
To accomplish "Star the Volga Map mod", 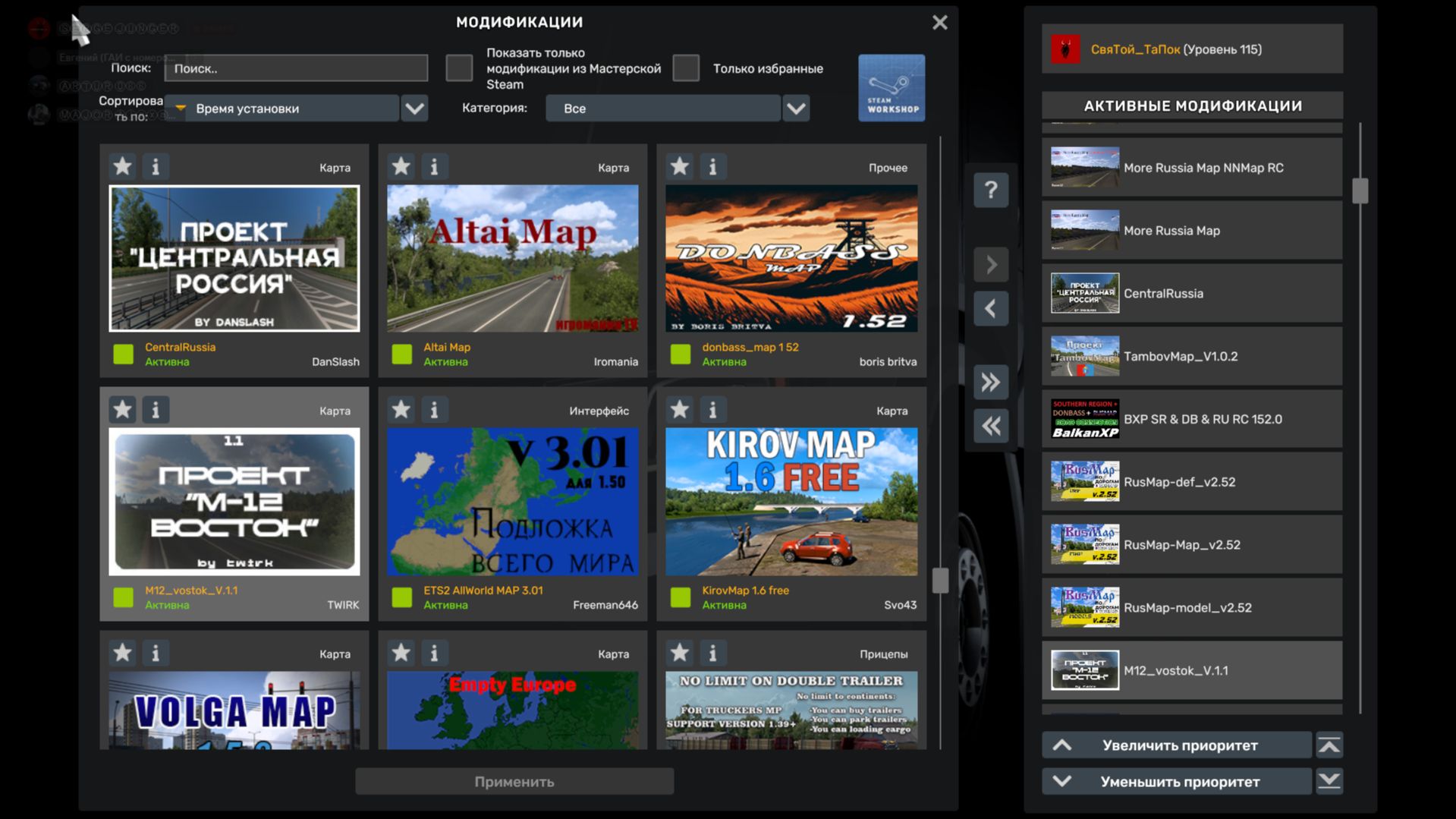I will coord(122,653).
